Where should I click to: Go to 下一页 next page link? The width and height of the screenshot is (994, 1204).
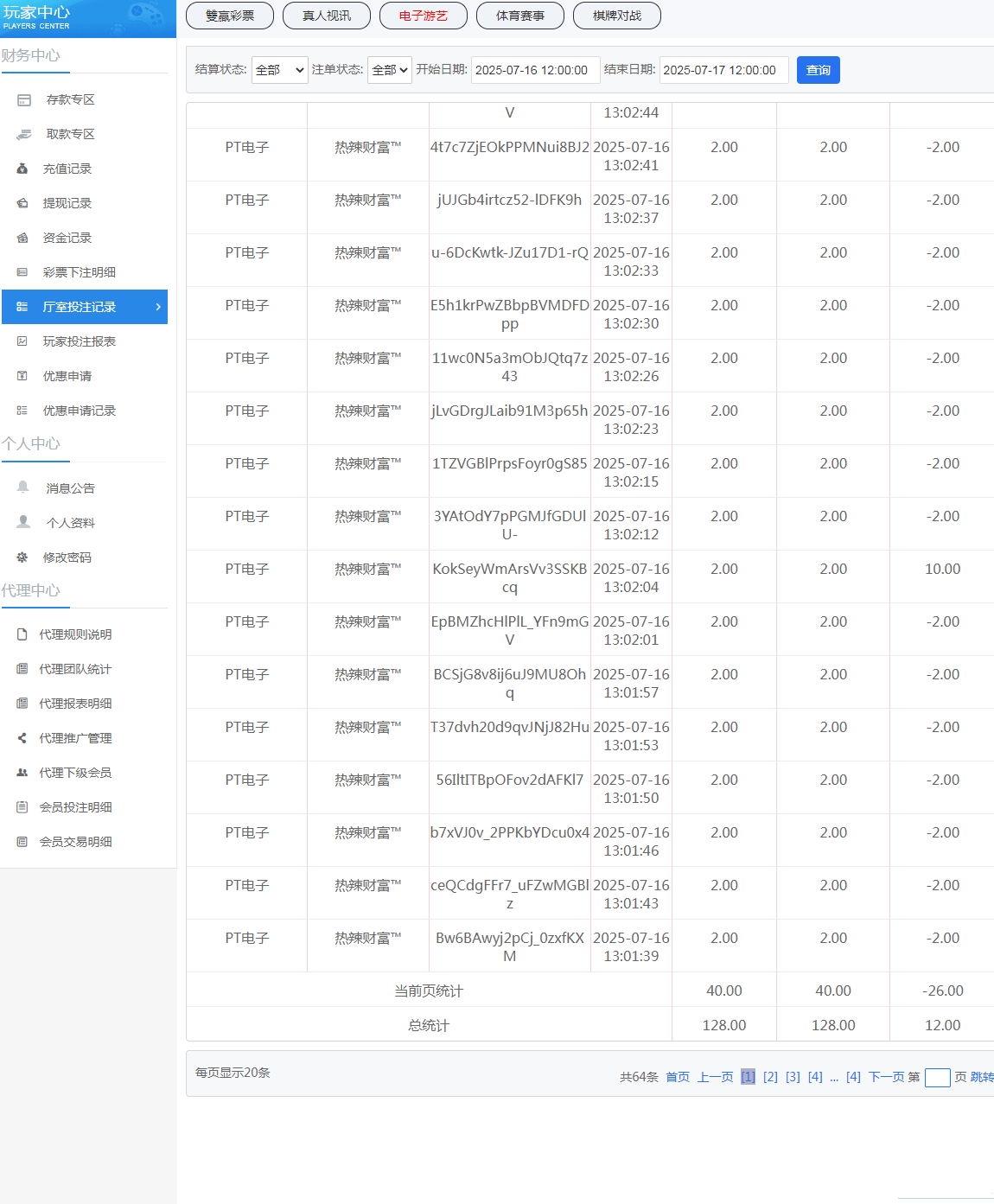point(886,1077)
